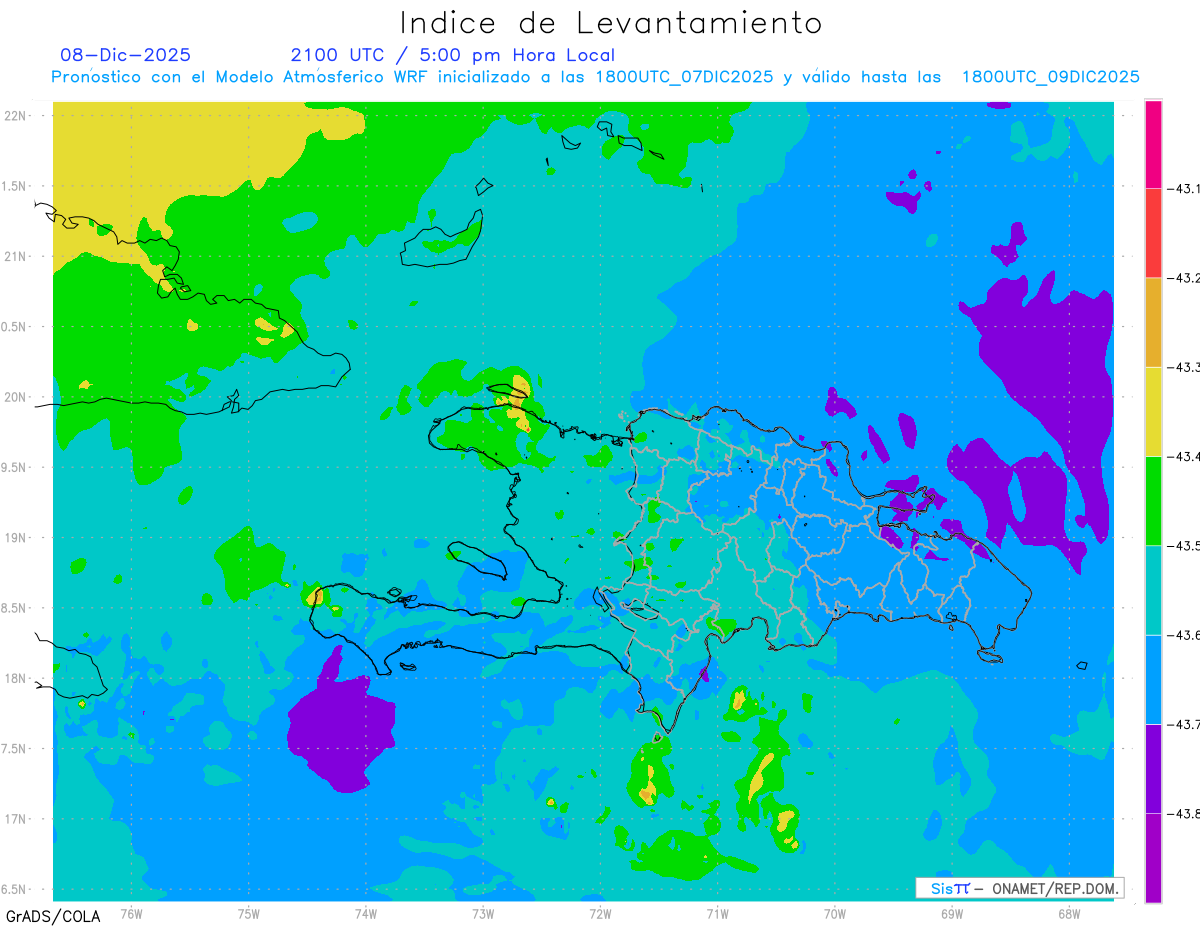Click the legend value "-43.5"

[1184, 546]
